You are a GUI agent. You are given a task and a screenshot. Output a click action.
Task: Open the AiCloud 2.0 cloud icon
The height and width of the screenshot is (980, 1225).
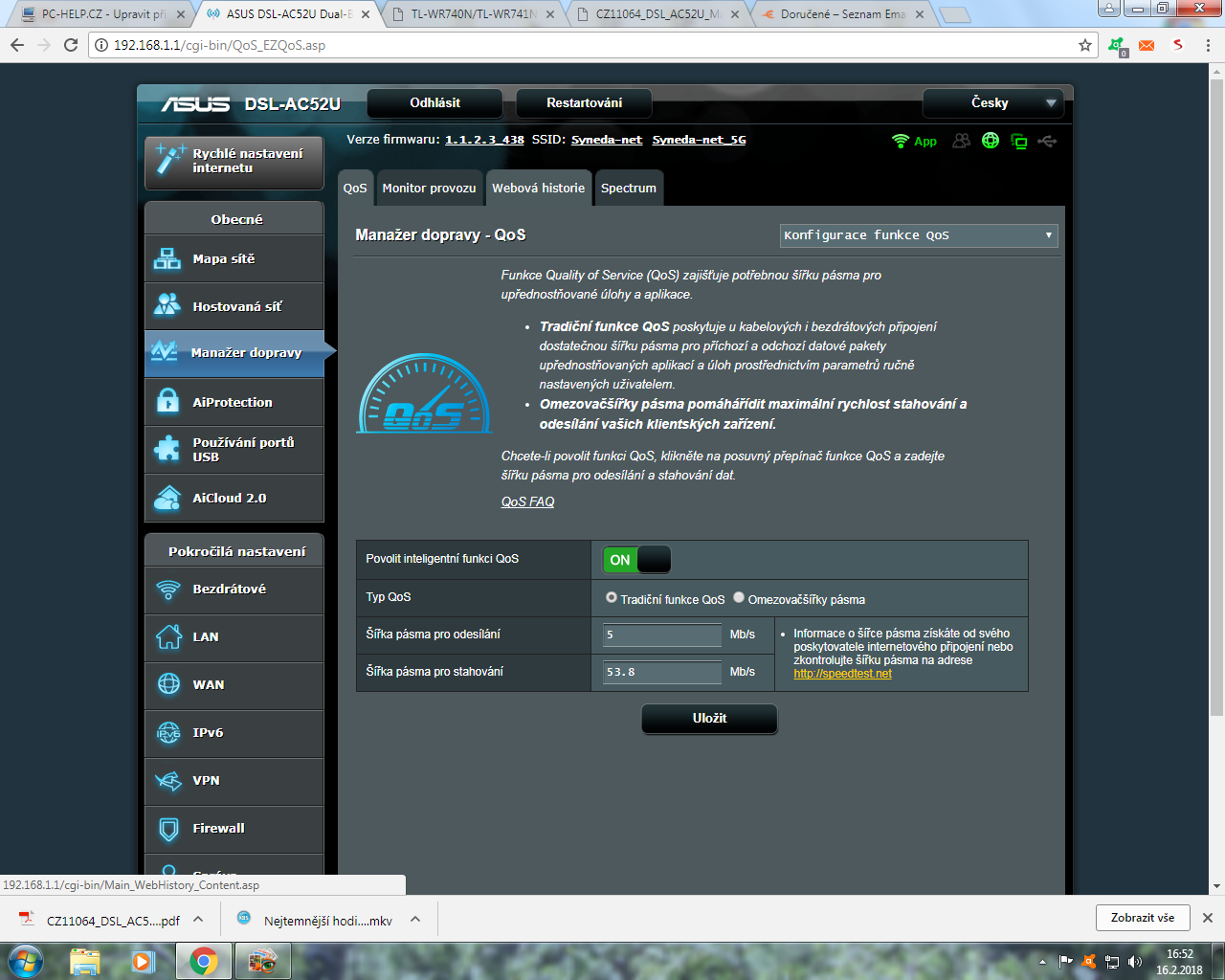tap(167, 498)
